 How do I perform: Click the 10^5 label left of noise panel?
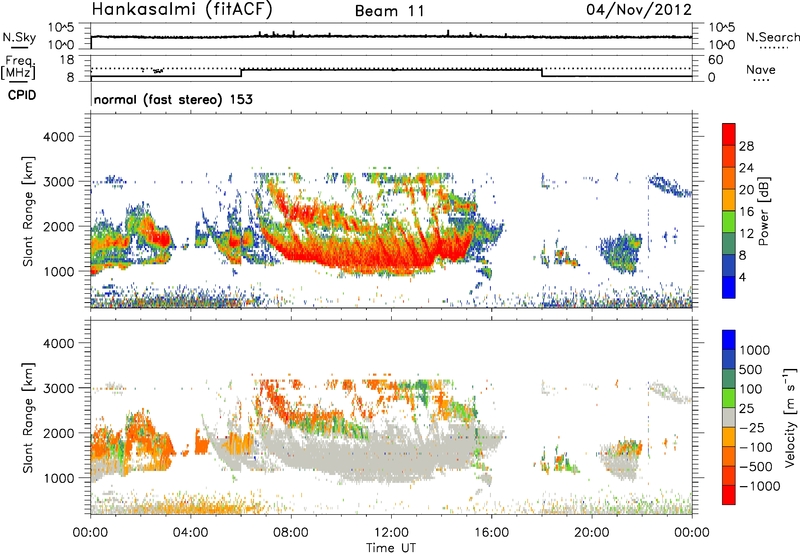[61, 28]
